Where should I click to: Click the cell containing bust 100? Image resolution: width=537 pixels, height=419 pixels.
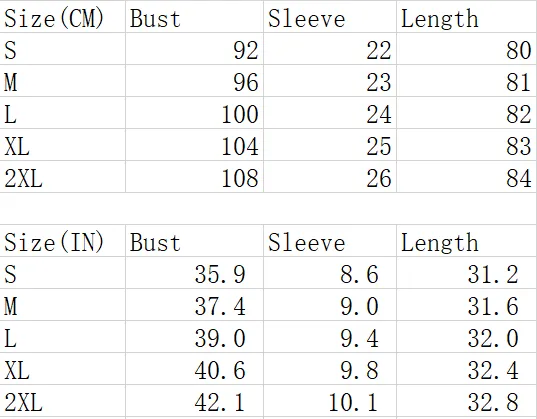pyautogui.click(x=195, y=113)
